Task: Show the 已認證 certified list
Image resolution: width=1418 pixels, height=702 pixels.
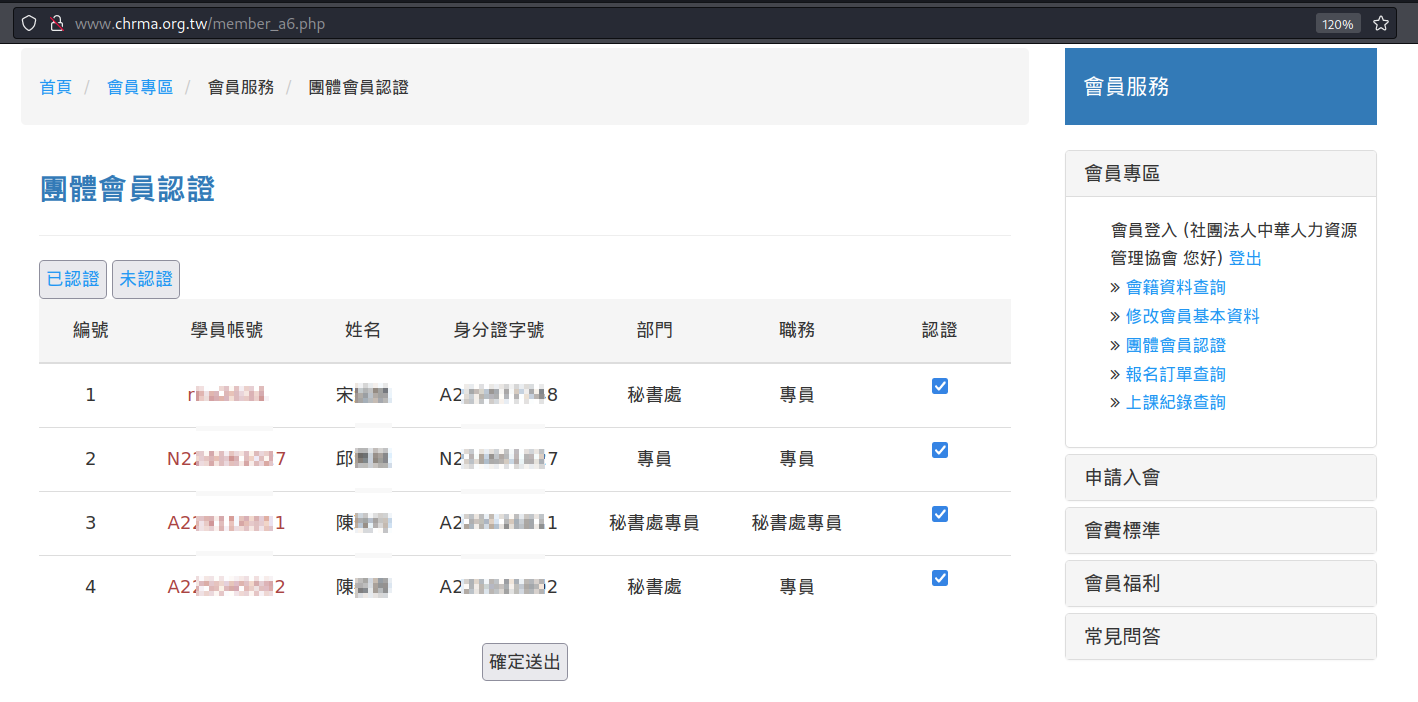Action: 73,279
